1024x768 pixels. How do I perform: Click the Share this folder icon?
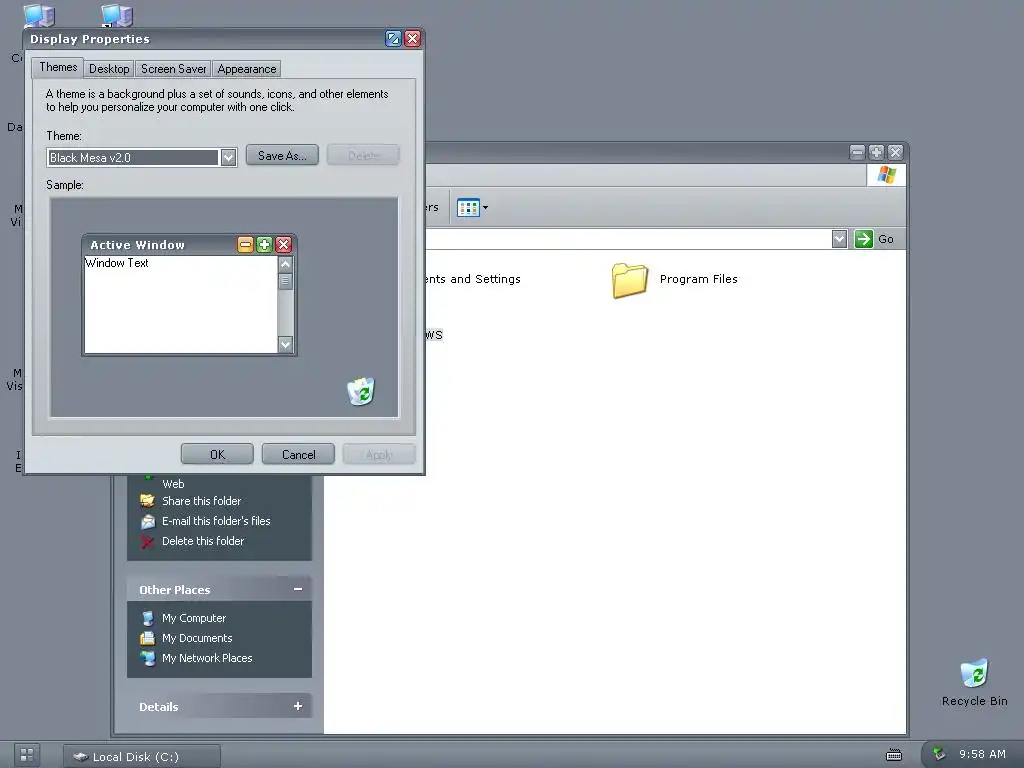(148, 501)
